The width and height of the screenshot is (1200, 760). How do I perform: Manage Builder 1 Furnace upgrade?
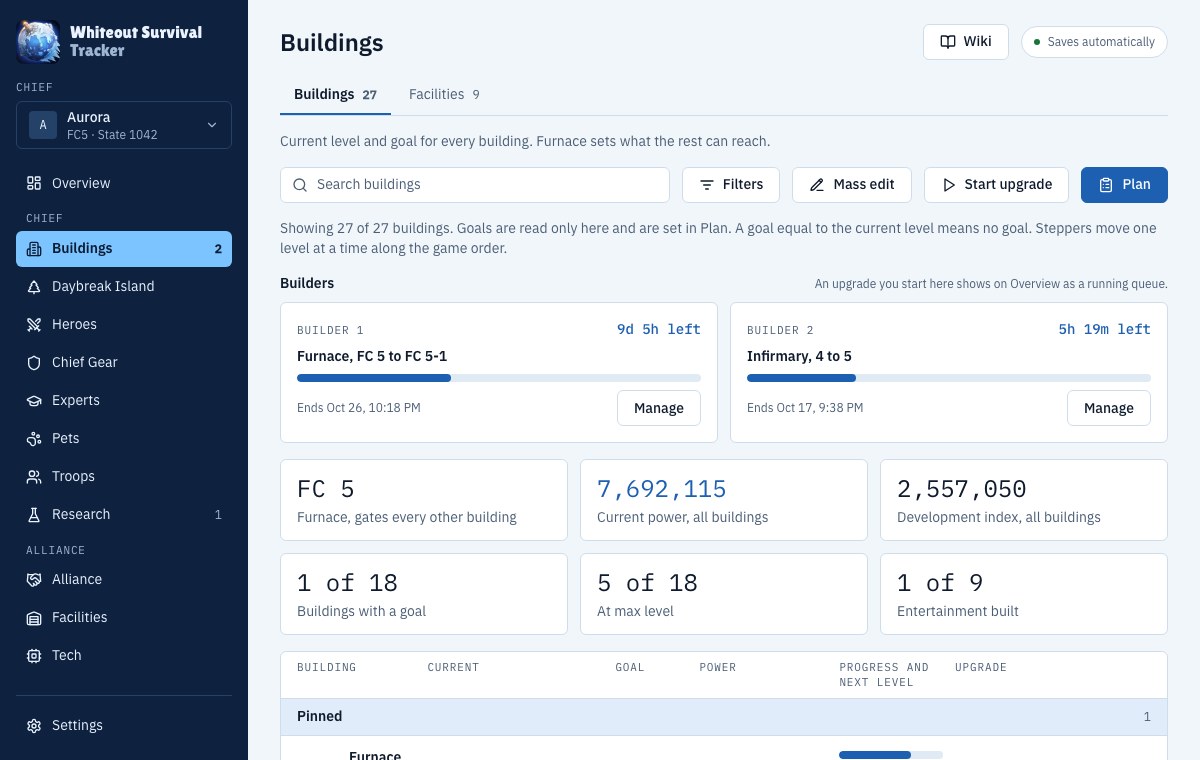(659, 408)
